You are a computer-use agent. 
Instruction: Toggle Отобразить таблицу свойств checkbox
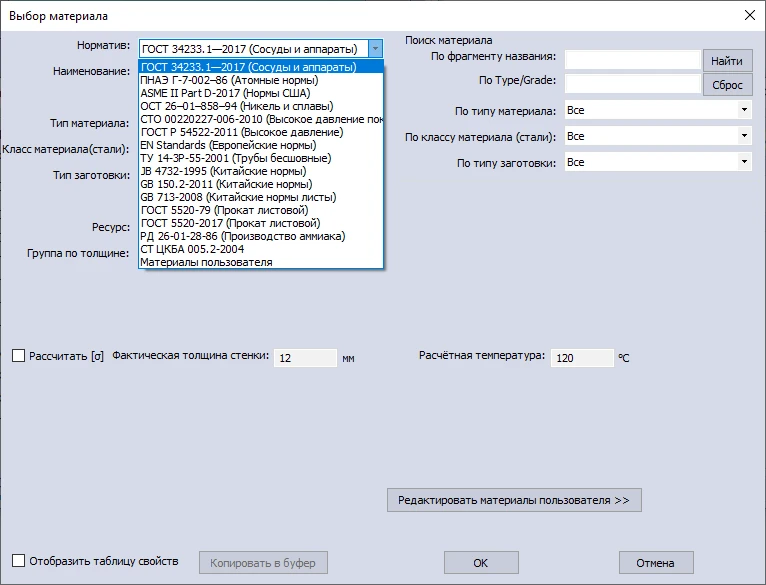pos(18,561)
